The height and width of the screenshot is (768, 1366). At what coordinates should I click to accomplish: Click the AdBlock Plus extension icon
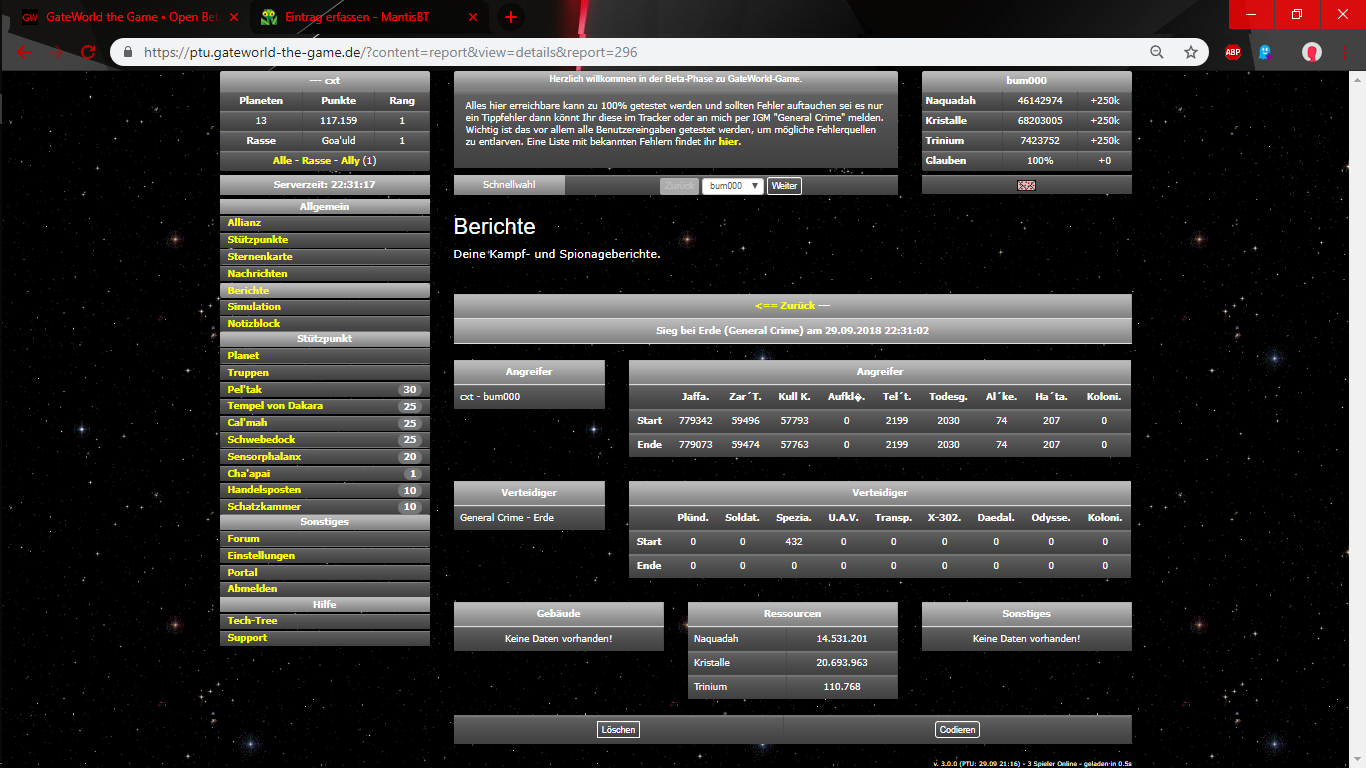coord(1233,52)
